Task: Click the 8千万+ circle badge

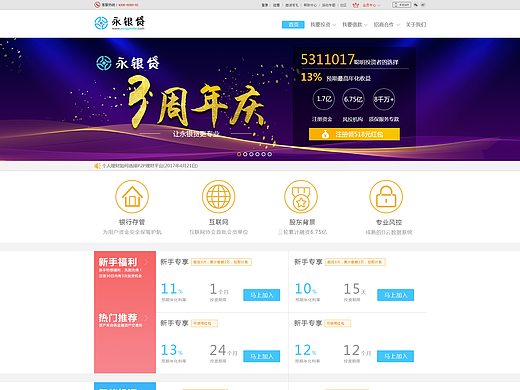Action: [x=384, y=99]
